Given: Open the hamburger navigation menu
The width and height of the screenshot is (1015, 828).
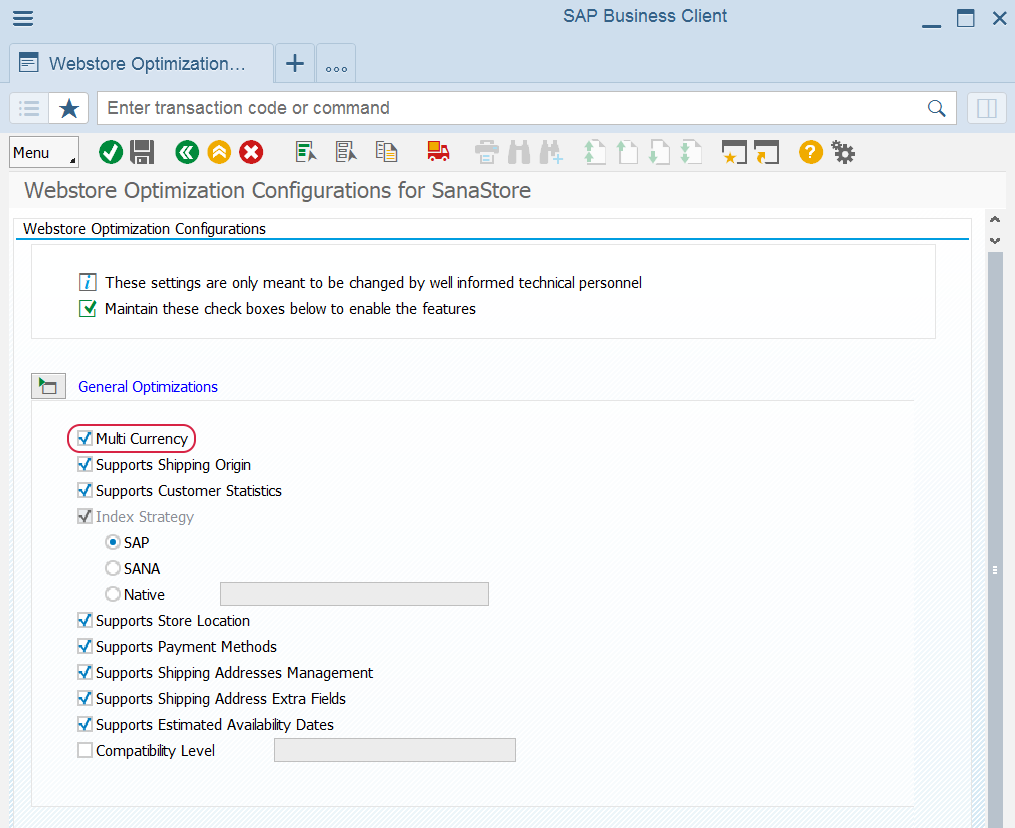Looking at the screenshot, I should pos(23,18).
